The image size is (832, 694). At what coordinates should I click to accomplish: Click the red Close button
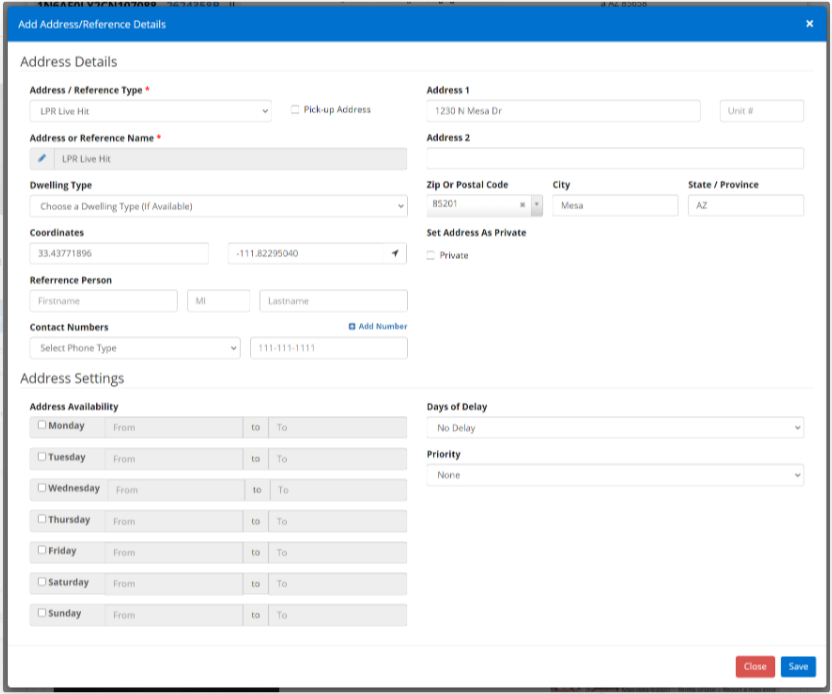tap(755, 666)
